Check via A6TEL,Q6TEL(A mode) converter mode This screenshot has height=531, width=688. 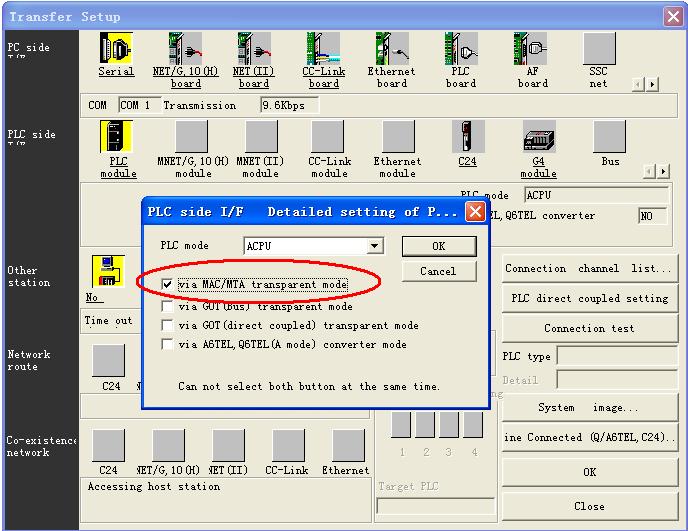pos(168,345)
